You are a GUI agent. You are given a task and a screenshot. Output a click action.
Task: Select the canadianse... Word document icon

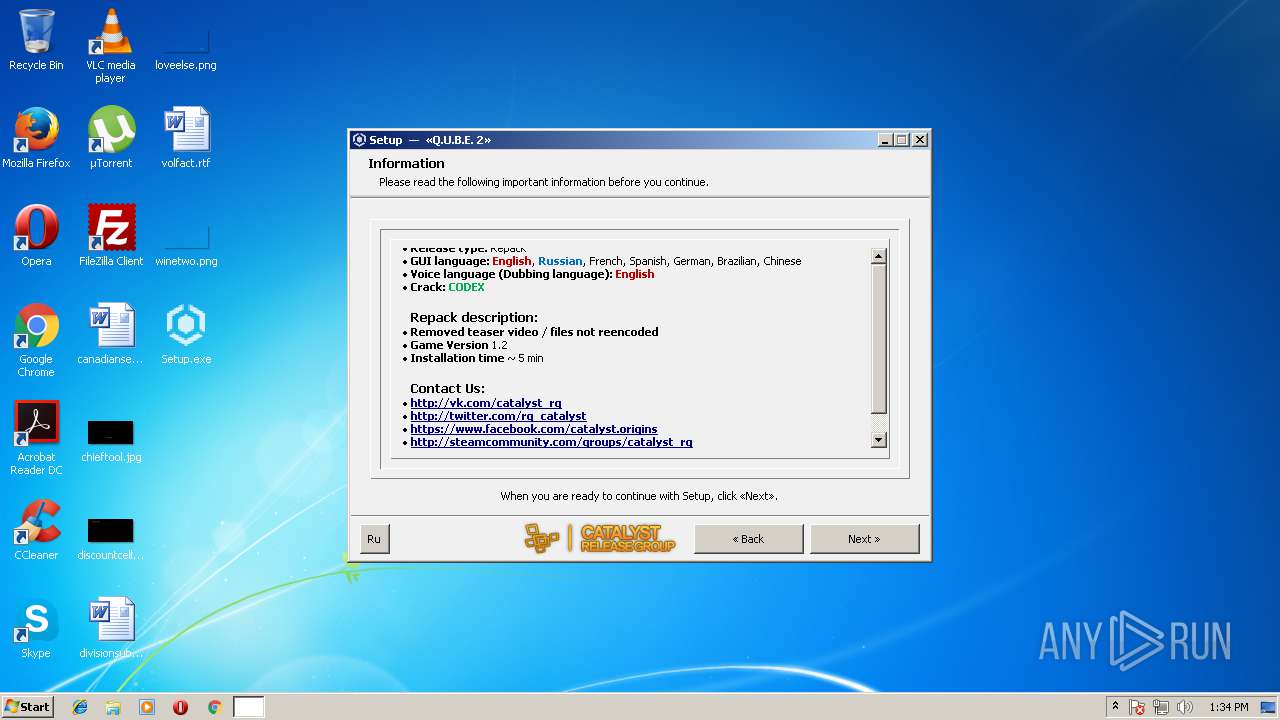coord(110,334)
